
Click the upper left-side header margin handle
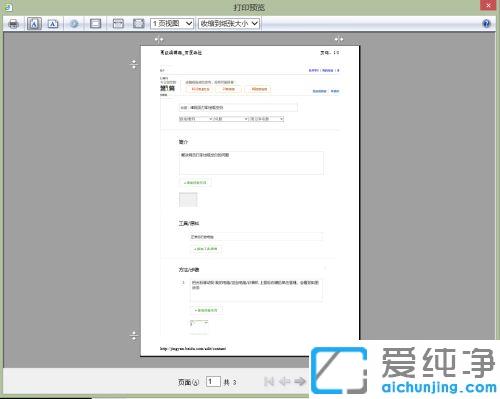[134, 64]
